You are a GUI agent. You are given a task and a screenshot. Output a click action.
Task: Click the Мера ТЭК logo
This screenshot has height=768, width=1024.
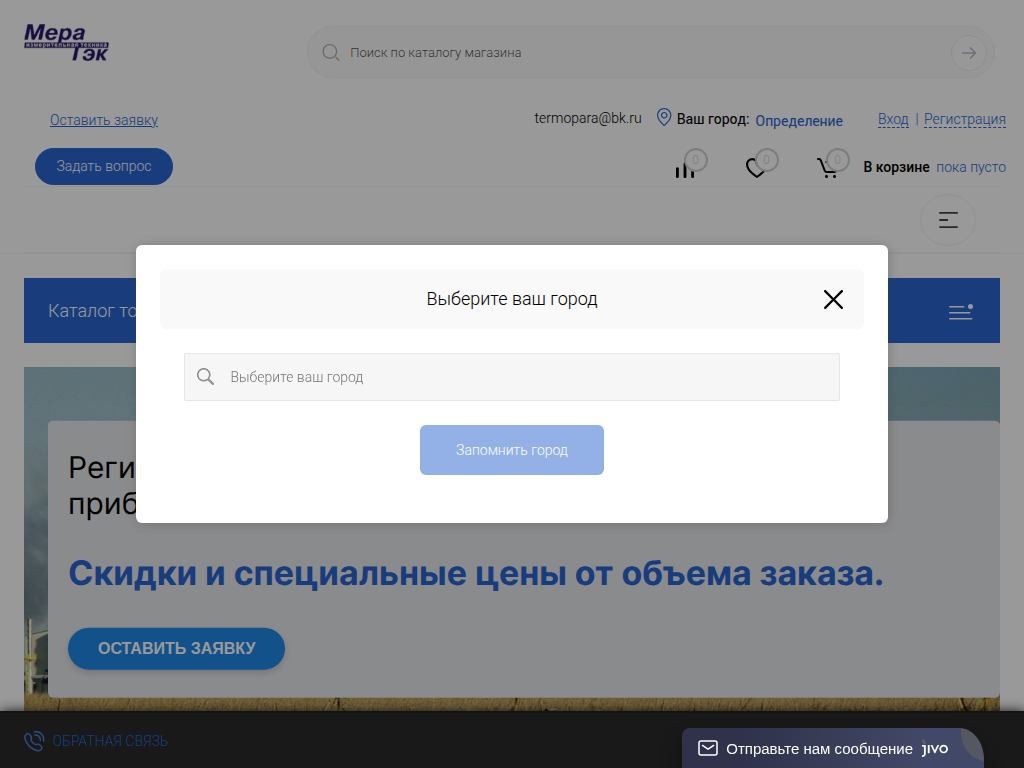click(66, 44)
